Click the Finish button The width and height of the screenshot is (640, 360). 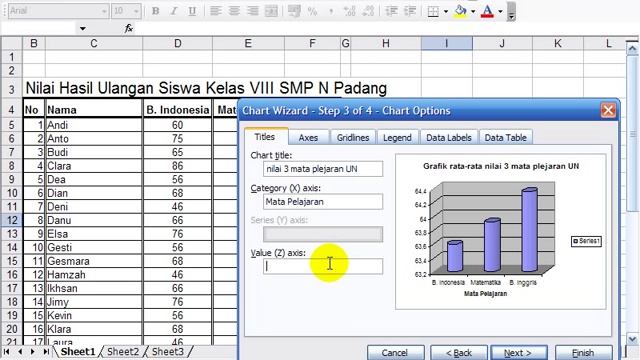(583, 353)
